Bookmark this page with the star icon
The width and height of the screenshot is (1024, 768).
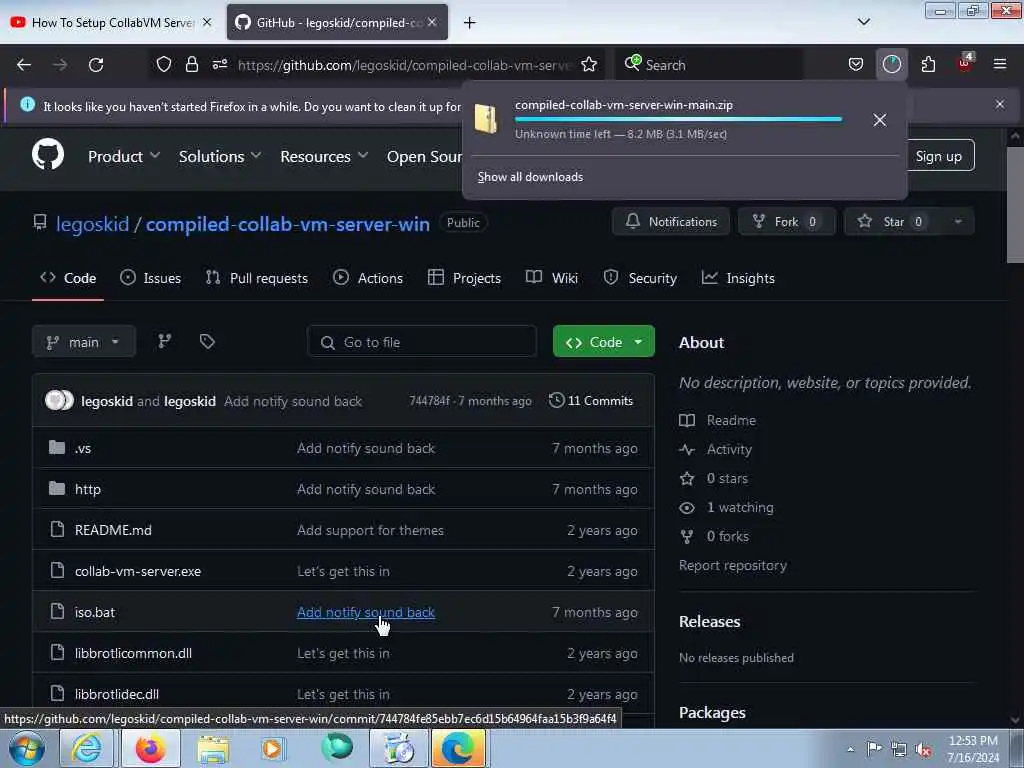tap(589, 64)
